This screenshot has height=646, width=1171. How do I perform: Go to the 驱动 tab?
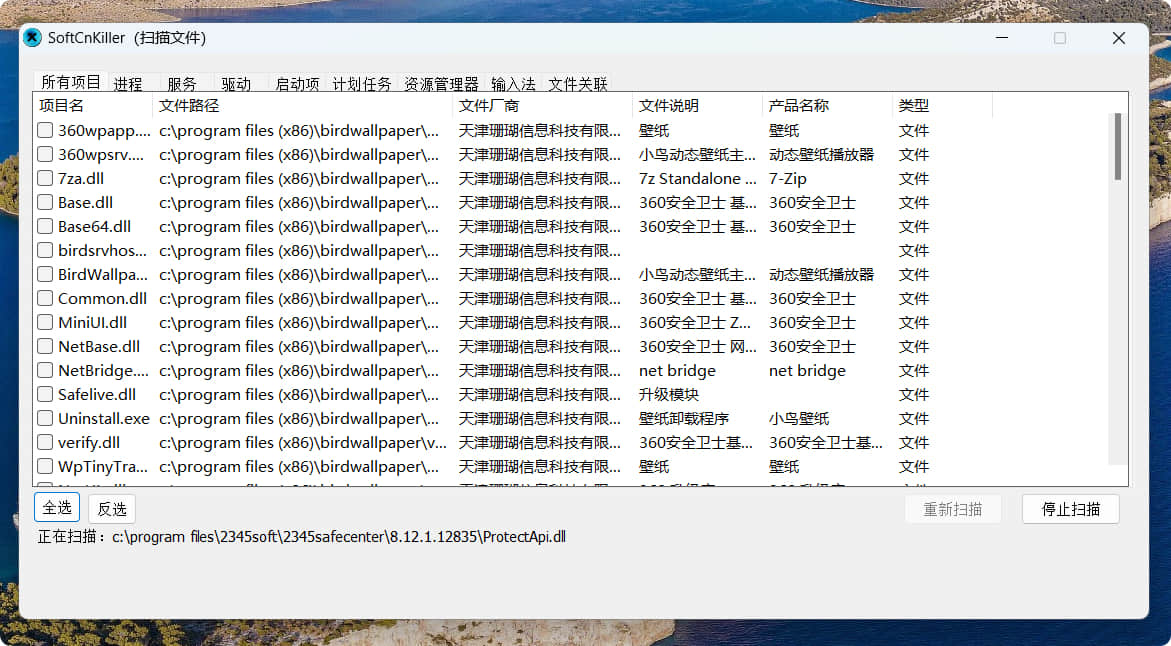[236, 84]
